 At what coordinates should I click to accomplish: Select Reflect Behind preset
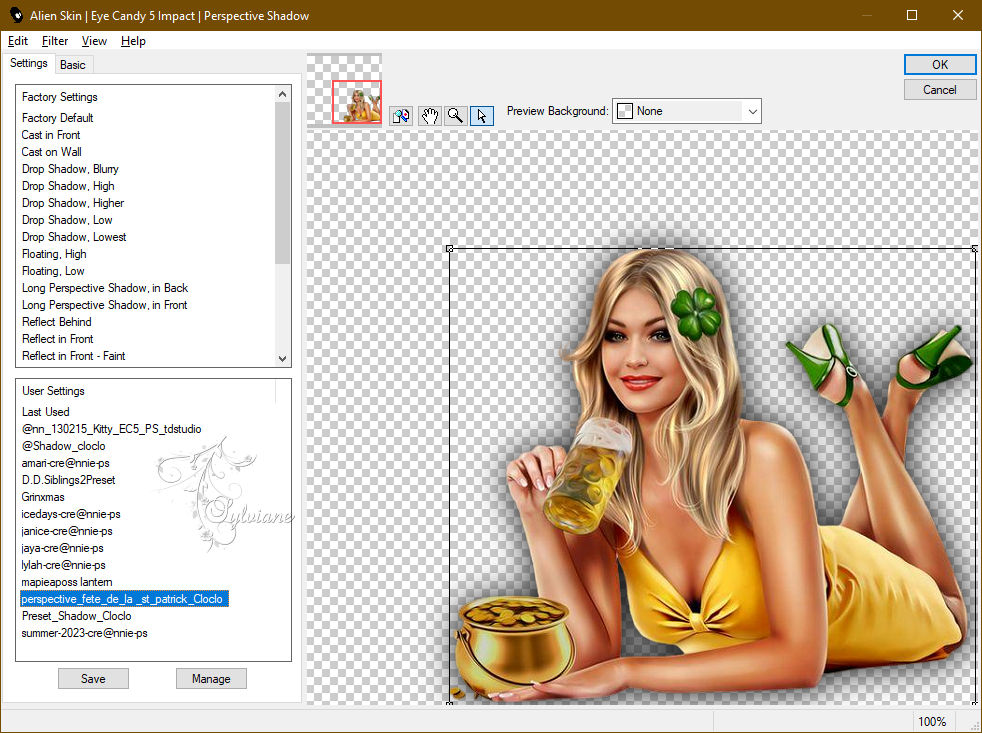pyautogui.click(x=56, y=321)
